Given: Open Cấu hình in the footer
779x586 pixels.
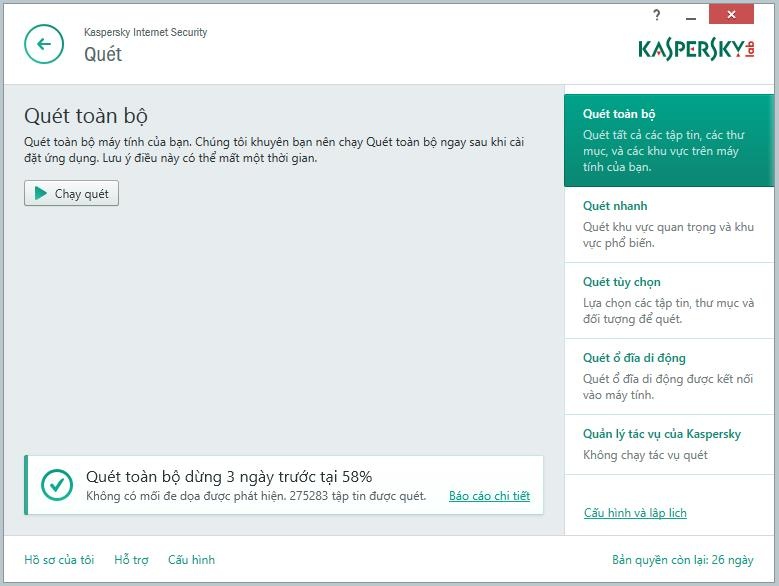Looking at the screenshot, I should pyautogui.click(x=191, y=560).
